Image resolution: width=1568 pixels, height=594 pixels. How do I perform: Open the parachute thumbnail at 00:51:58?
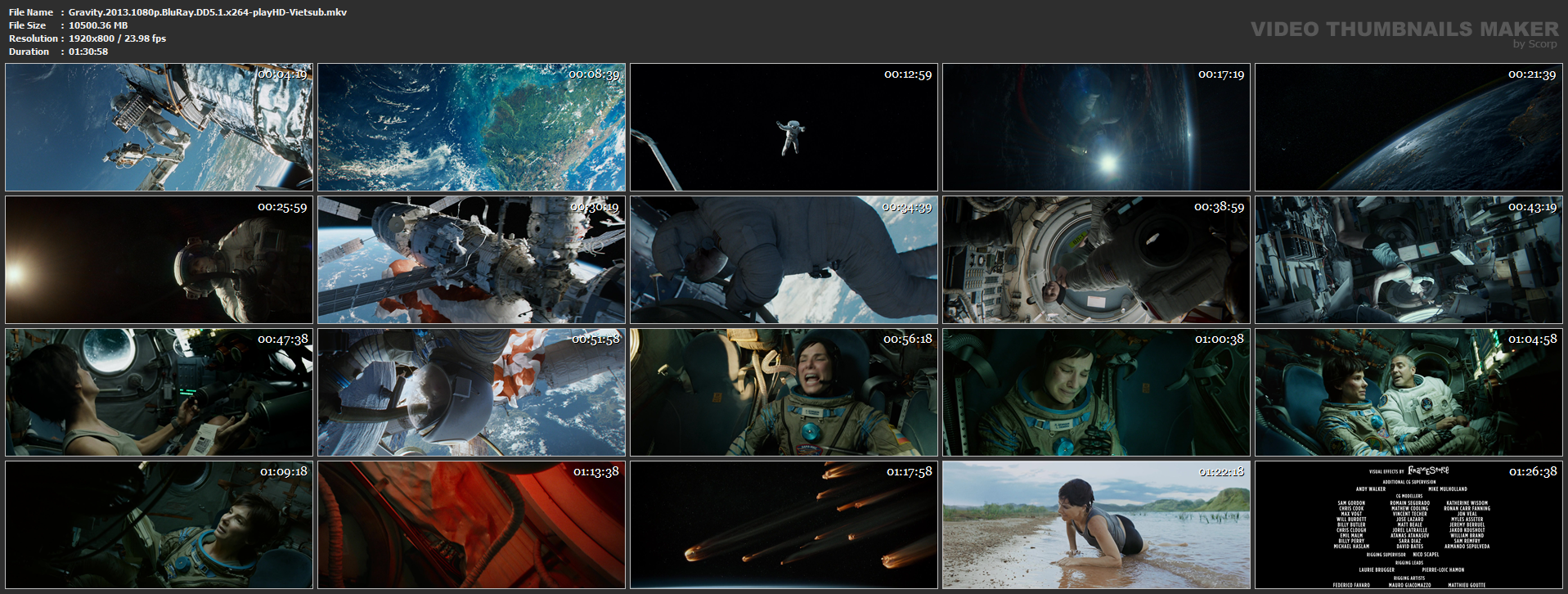(x=471, y=393)
